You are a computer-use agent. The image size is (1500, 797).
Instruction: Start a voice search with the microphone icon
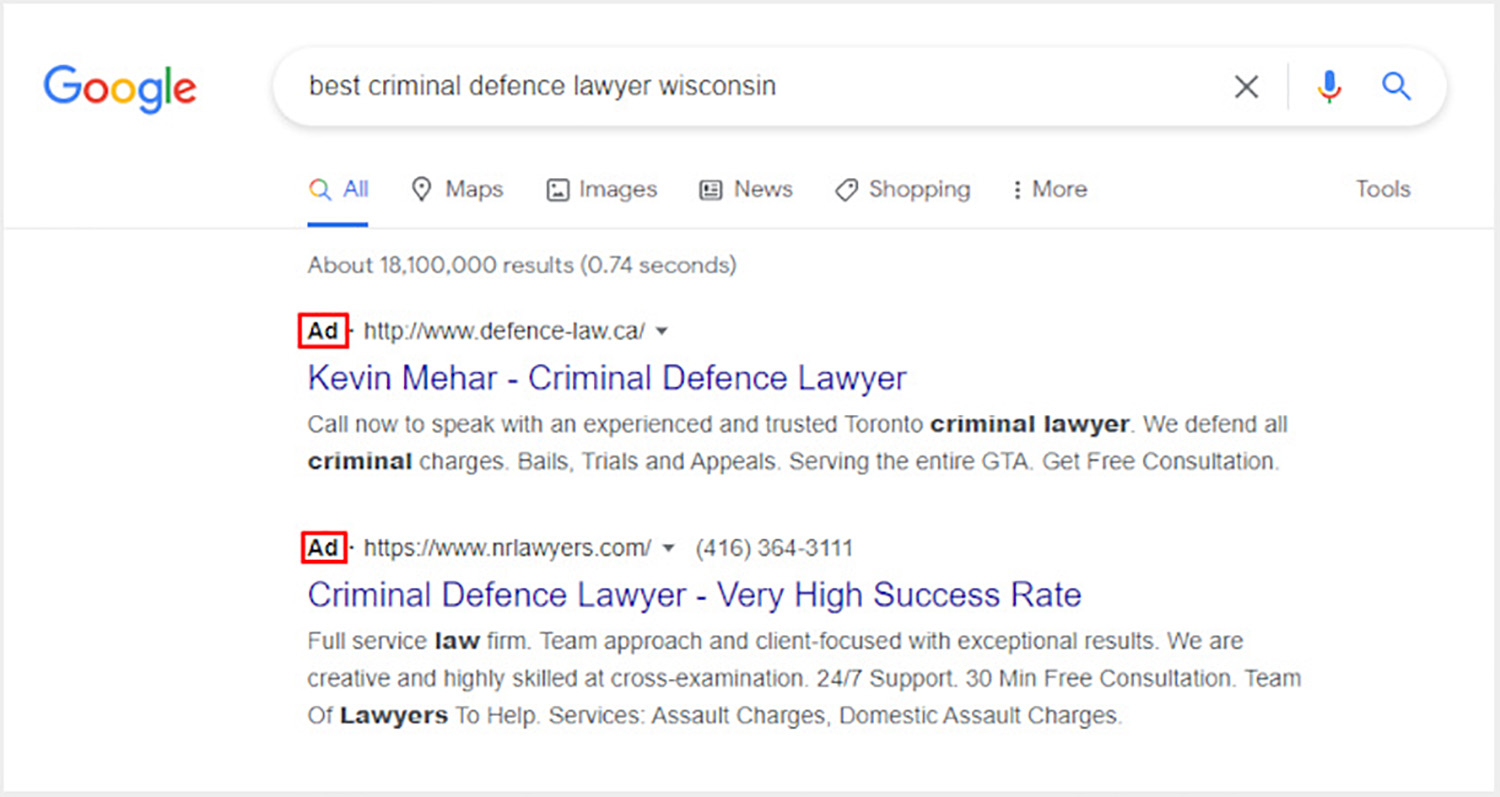point(1330,87)
